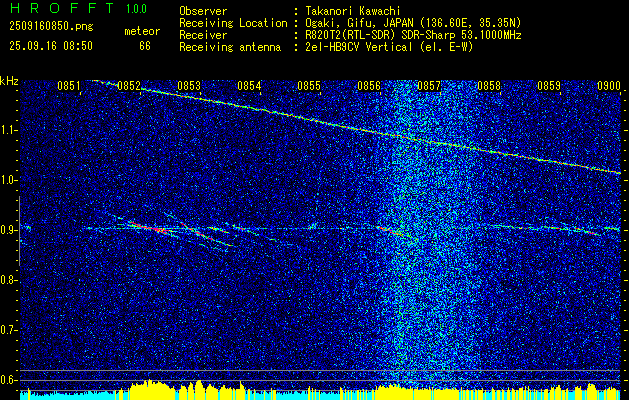Click the Receiver label
This screenshot has height=400, width=629.
pos(203,35)
